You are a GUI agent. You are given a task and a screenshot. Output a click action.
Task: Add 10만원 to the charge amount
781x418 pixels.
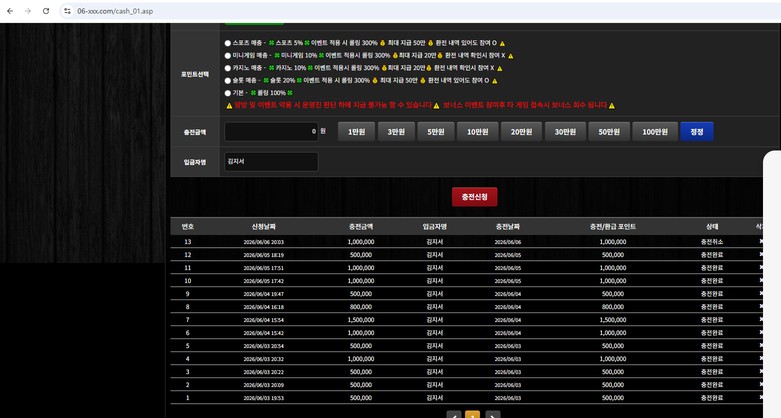coord(477,132)
